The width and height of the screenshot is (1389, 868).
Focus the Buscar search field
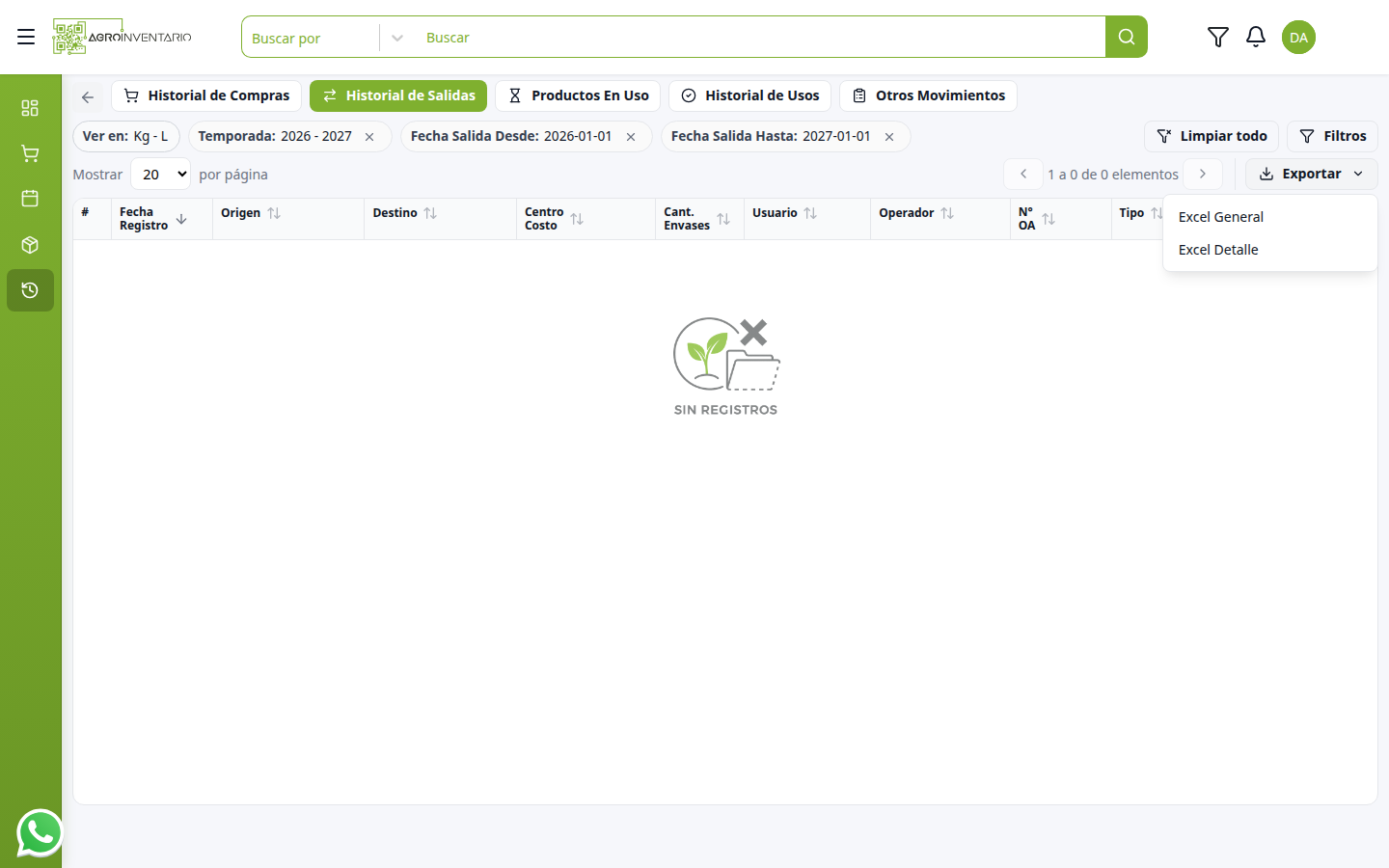tap(760, 38)
